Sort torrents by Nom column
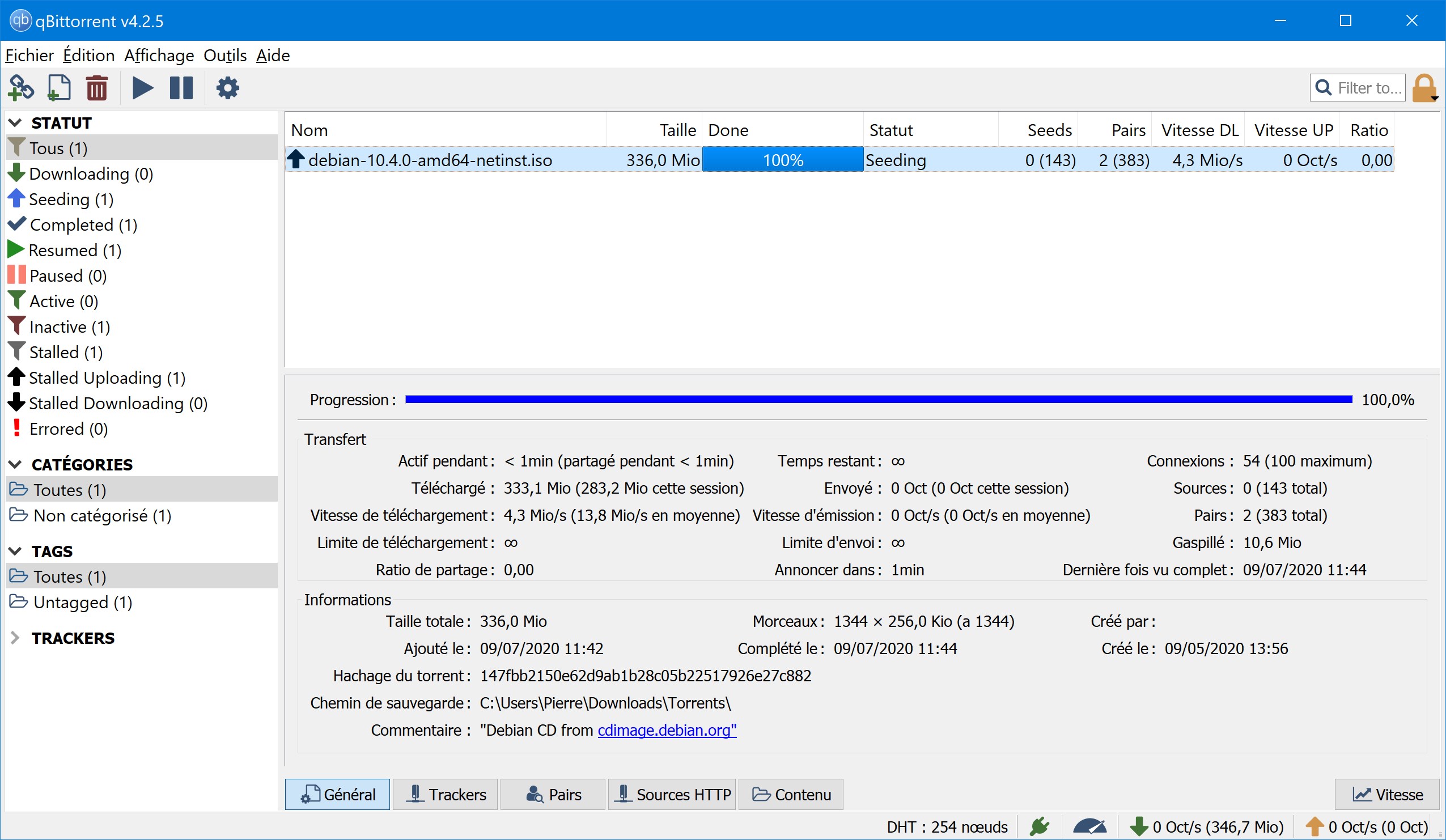This screenshot has height=840, width=1446. pos(446,130)
